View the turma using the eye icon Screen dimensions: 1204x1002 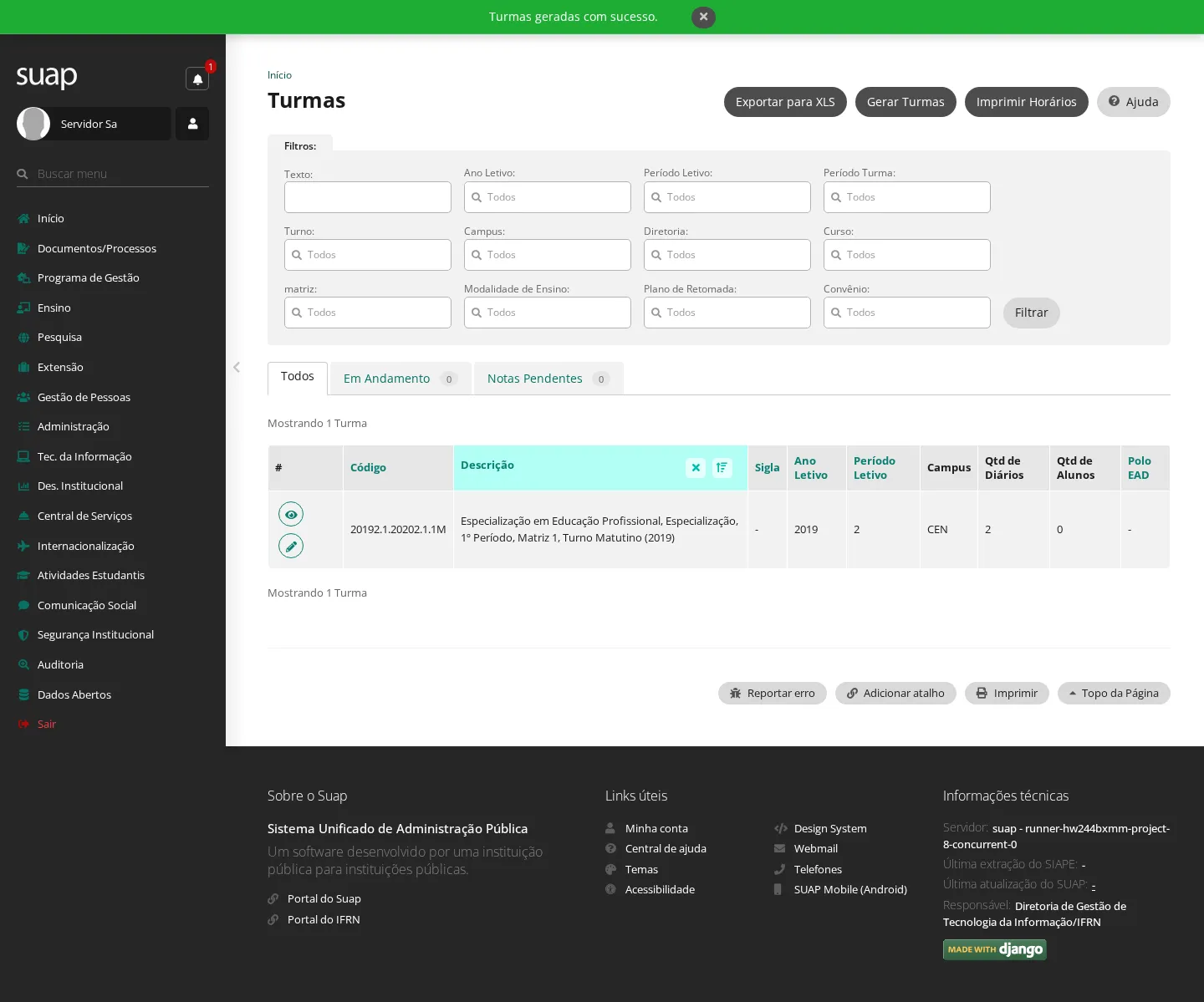tap(291, 514)
